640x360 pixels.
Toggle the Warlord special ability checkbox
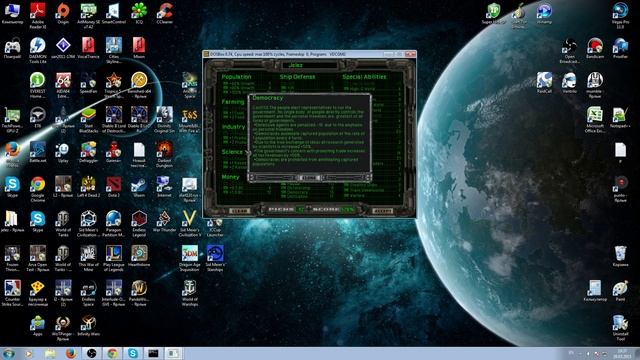346,195
